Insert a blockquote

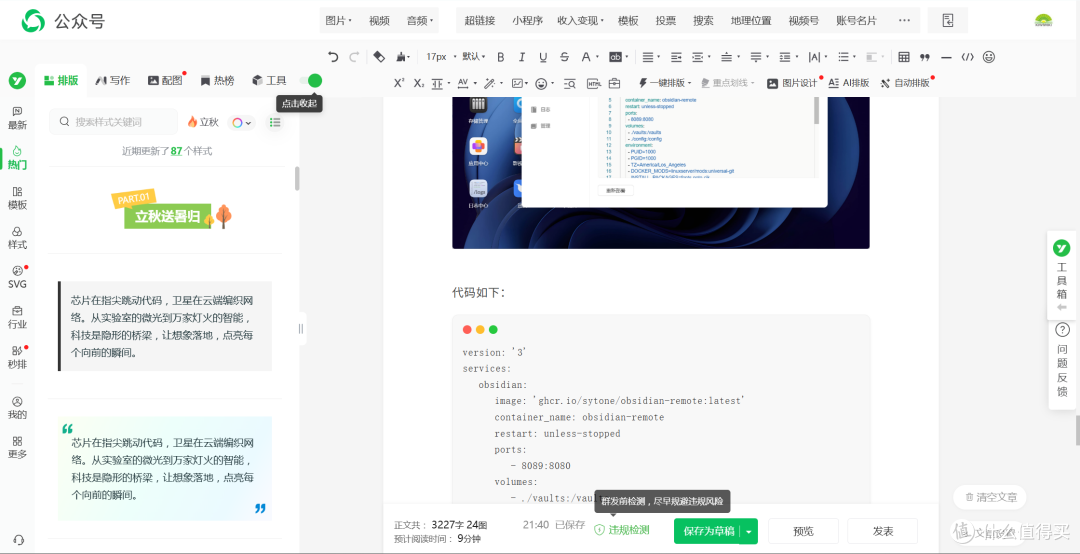(925, 57)
